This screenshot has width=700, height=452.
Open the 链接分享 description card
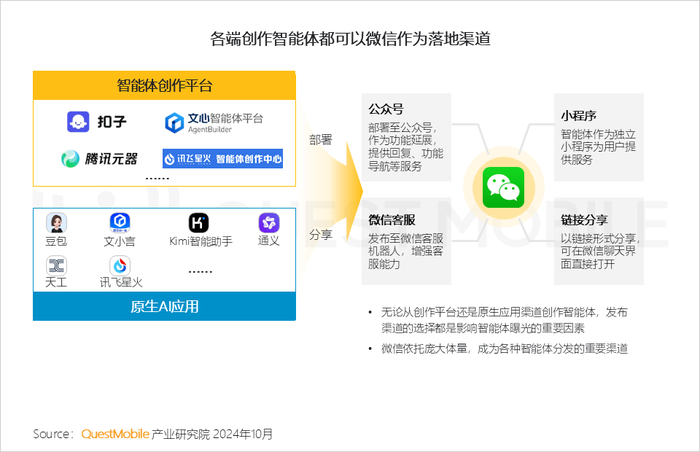pyautogui.click(x=599, y=241)
